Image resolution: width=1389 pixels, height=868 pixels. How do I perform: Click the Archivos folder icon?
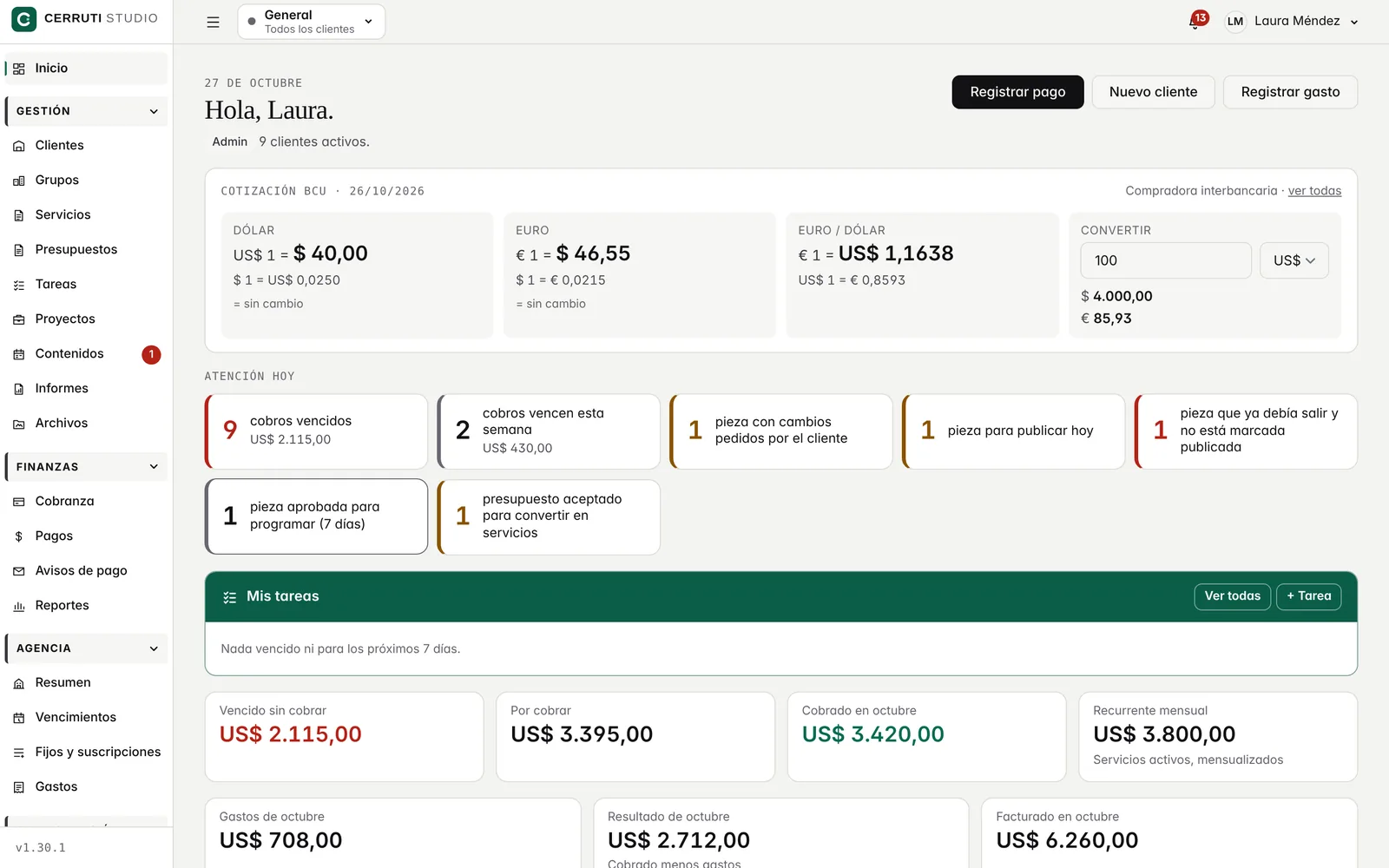(19, 424)
